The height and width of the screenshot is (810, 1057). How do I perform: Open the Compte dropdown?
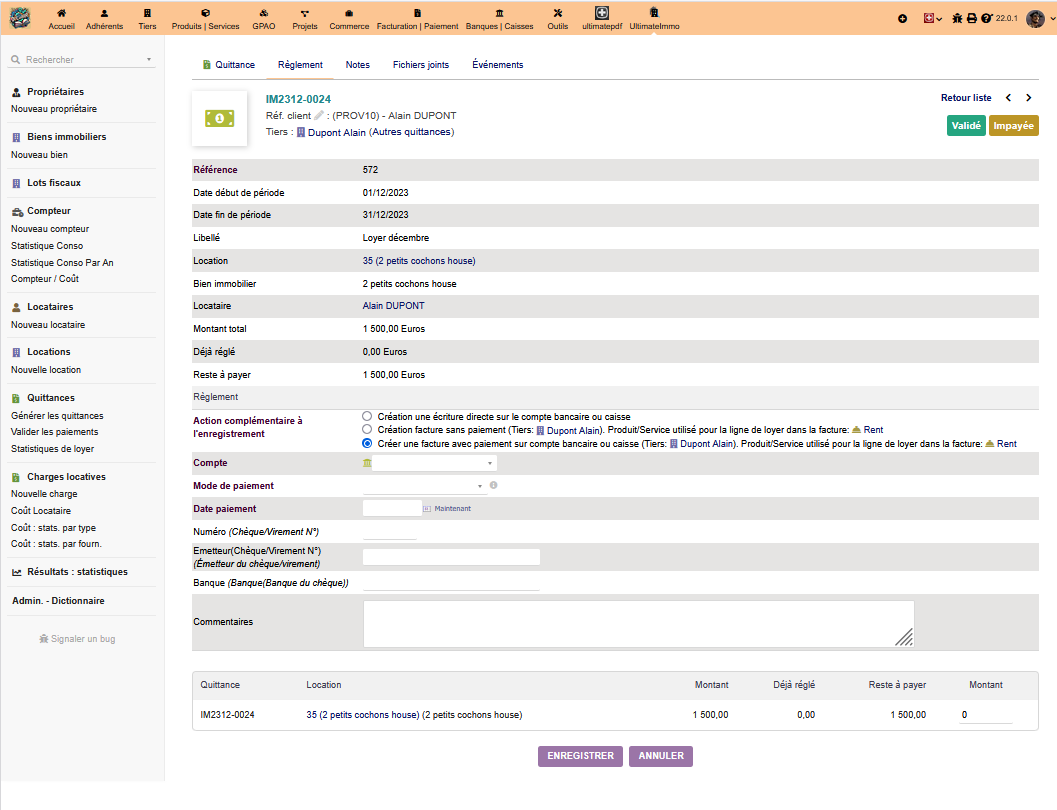[x=434, y=463]
